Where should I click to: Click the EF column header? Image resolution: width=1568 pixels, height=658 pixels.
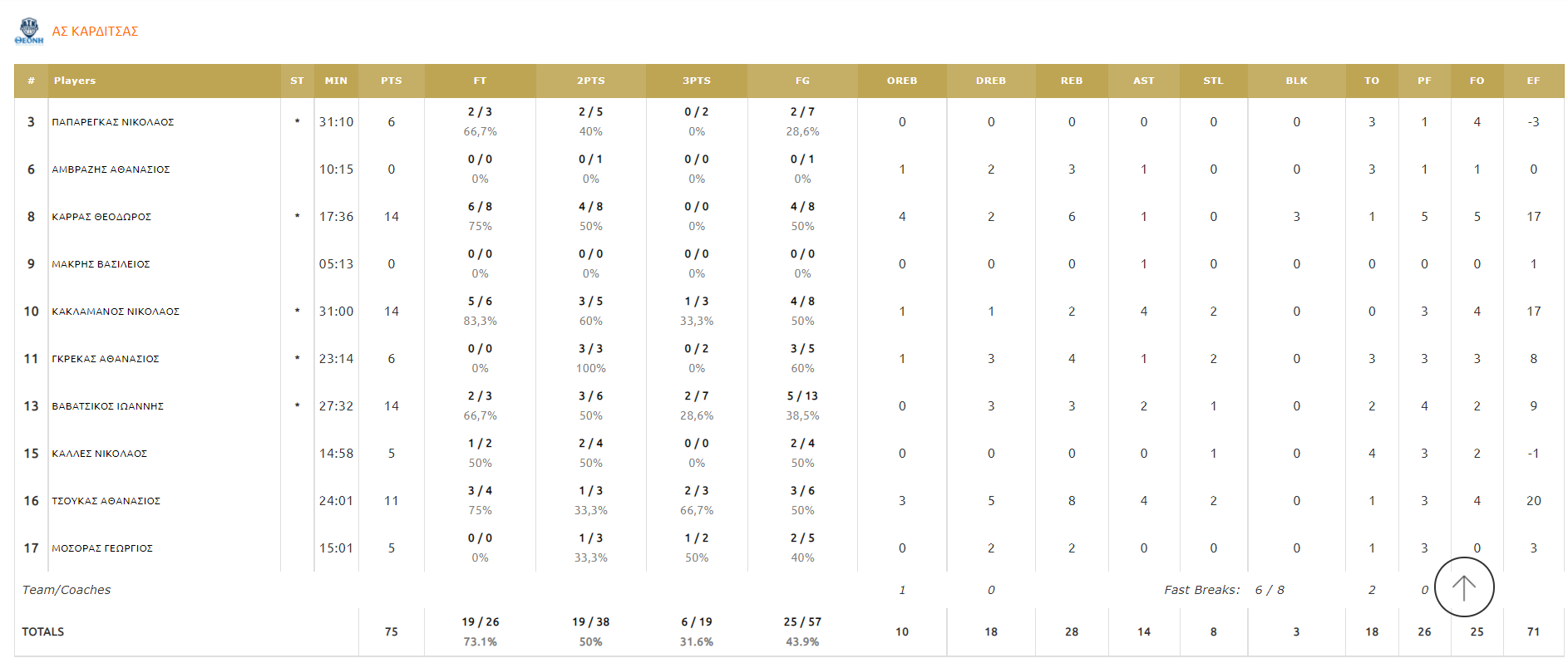(x=1533, y=81)
